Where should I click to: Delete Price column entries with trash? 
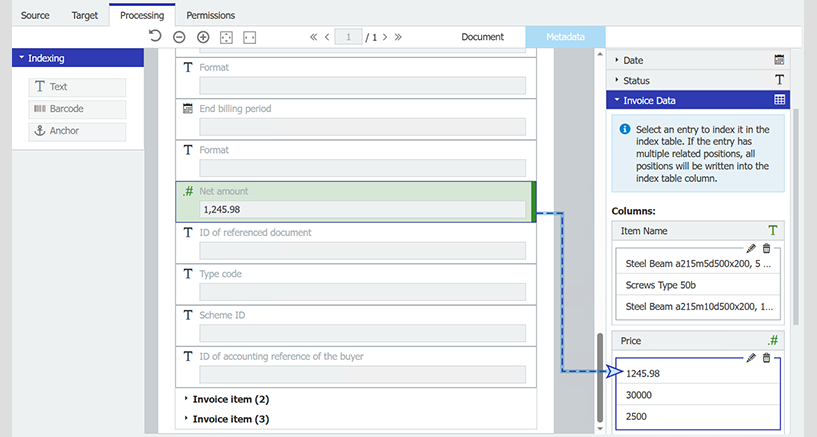(x=766, y=358)
